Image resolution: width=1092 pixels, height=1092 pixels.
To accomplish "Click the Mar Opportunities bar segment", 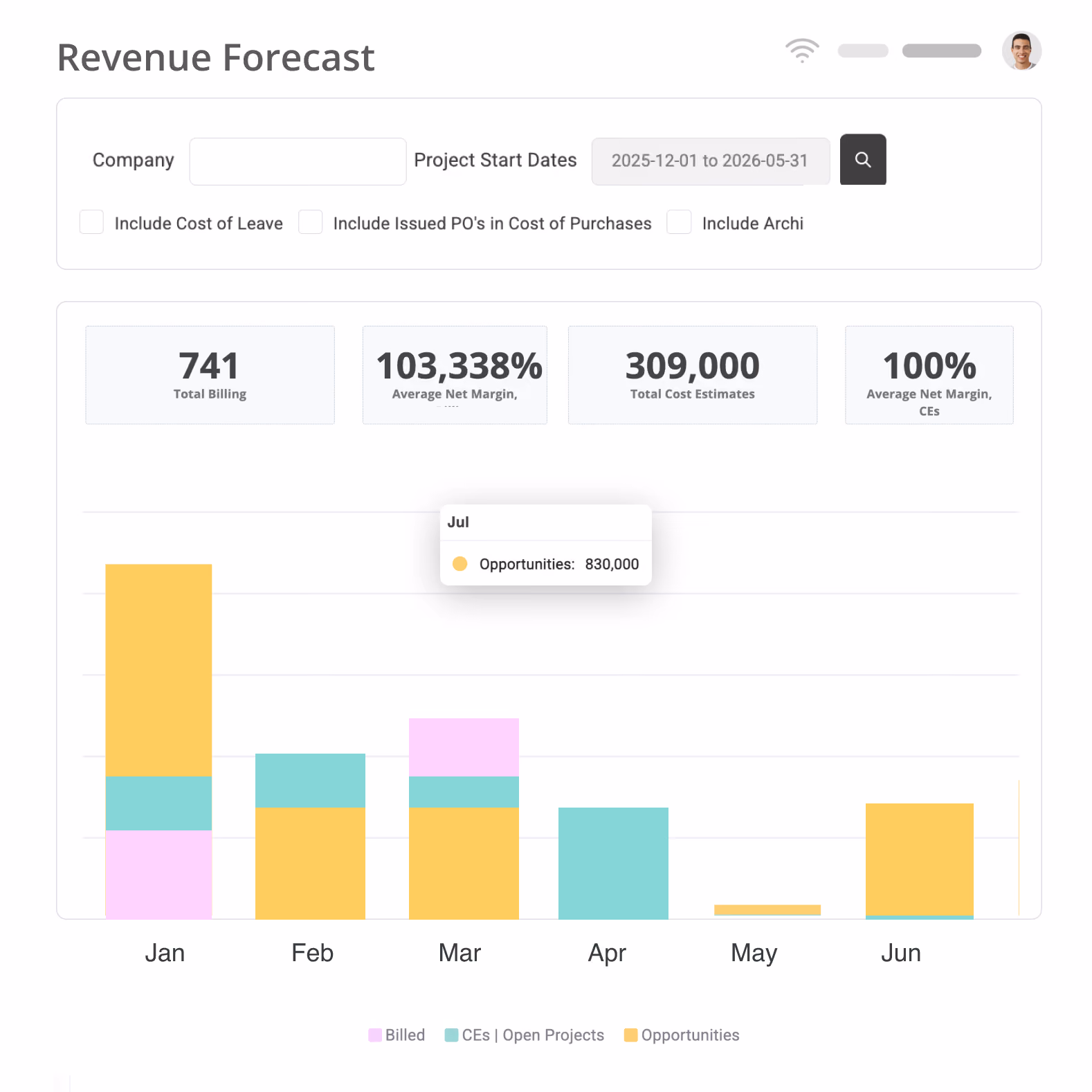I will tap(464, 863).
